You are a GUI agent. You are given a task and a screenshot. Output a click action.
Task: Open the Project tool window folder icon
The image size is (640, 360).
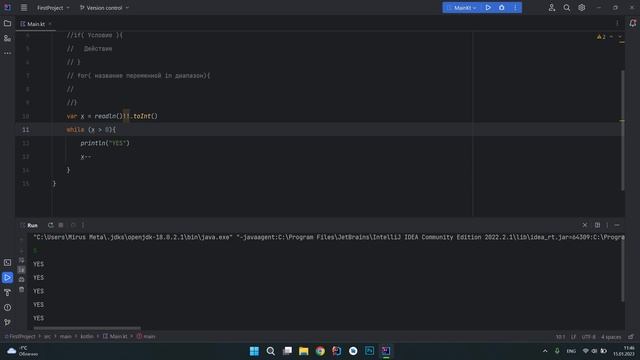click(7, 24)
